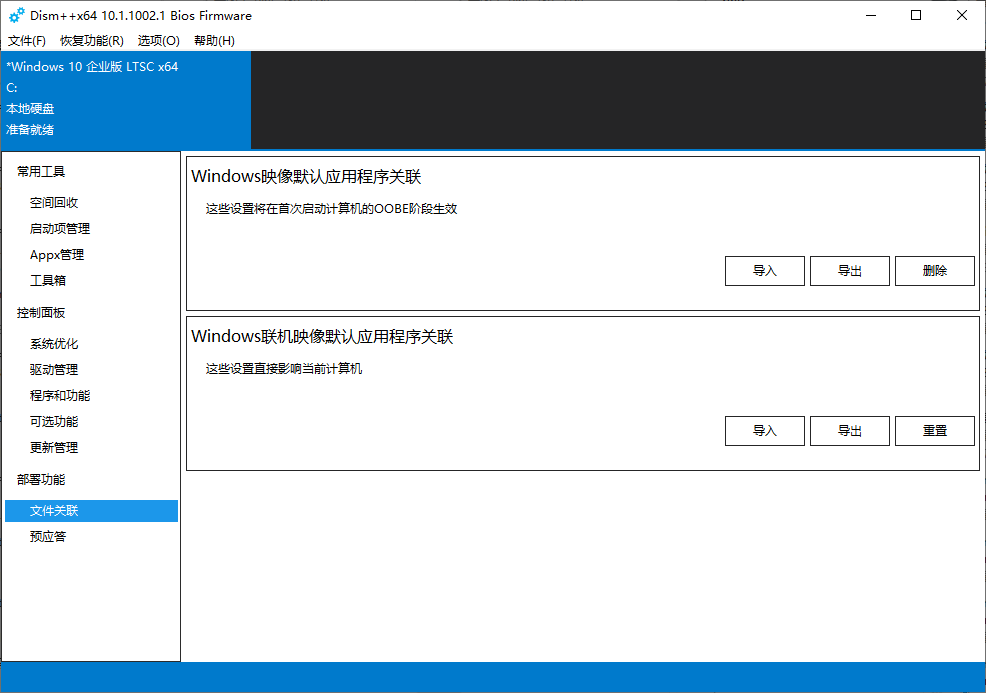986x693 pixels.
Task: Select Appx管理 in sidebar
Action: coord(57,255)
